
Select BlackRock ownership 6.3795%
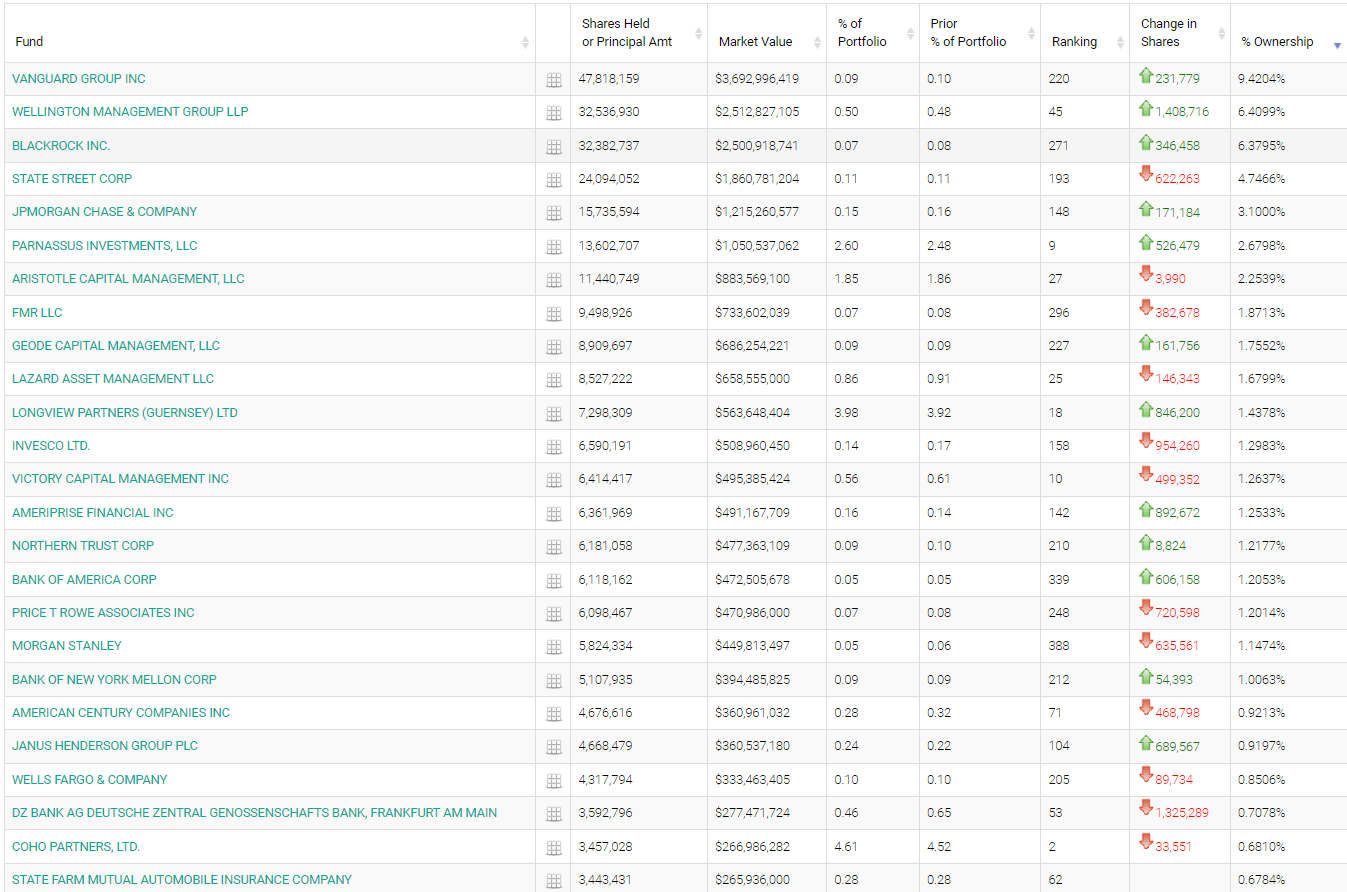(x=1263, y=146)
